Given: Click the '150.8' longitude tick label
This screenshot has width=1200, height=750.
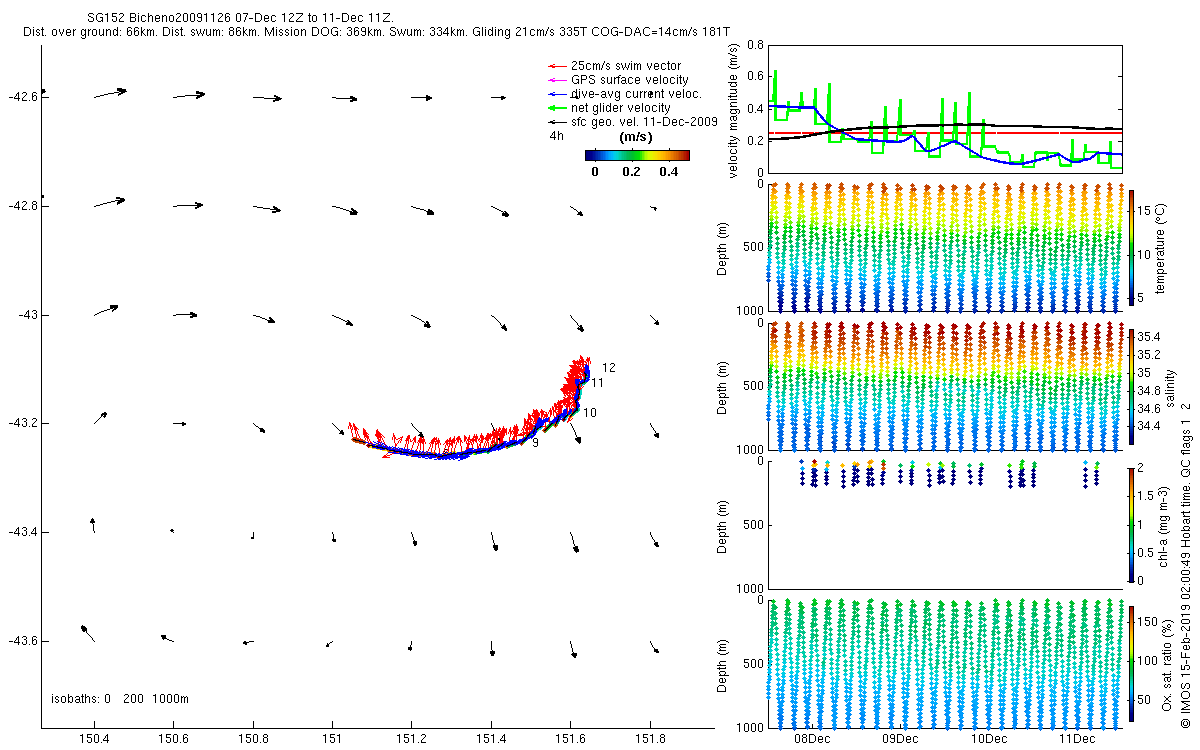Looking at the screenshot, I should (253, 739).
